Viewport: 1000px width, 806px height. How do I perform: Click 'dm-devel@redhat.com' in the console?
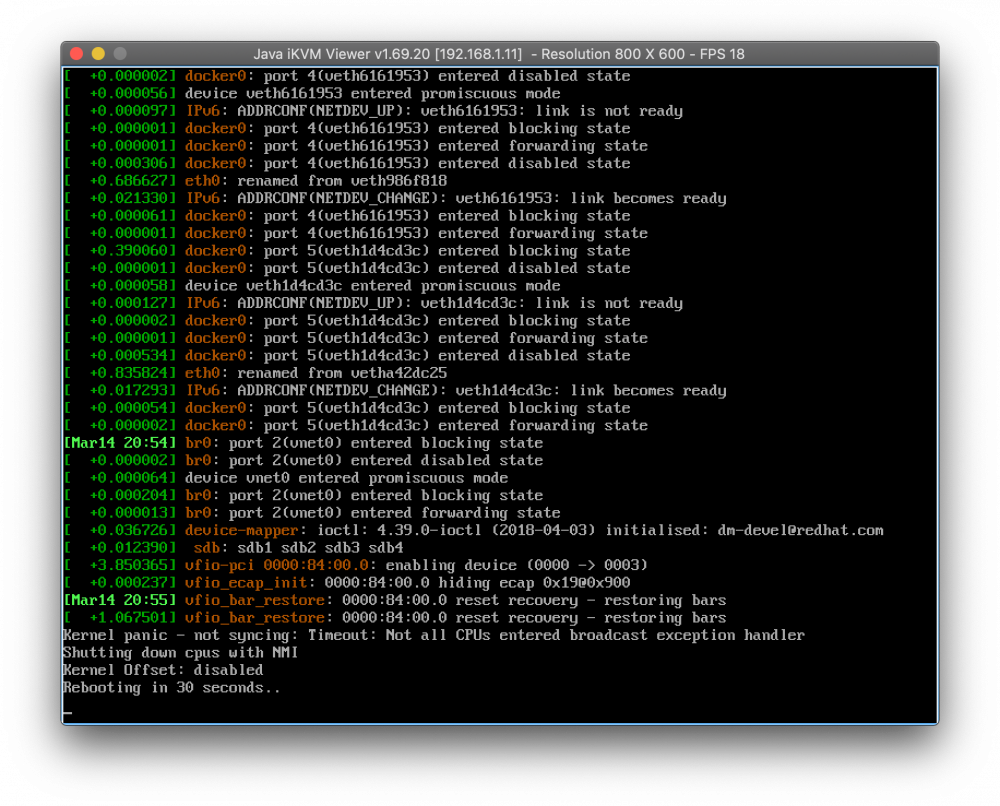[800, 531]
